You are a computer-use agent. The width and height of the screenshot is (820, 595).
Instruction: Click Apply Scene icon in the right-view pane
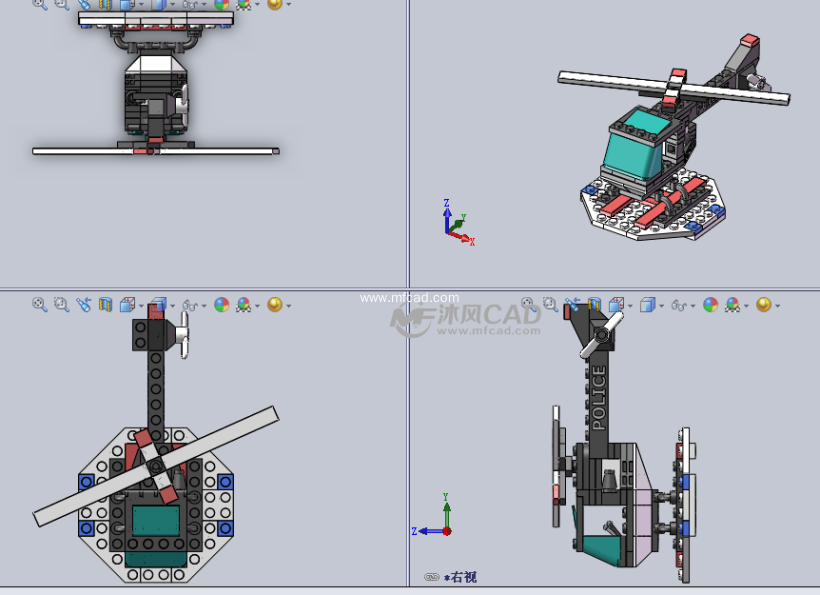(732, 304)
